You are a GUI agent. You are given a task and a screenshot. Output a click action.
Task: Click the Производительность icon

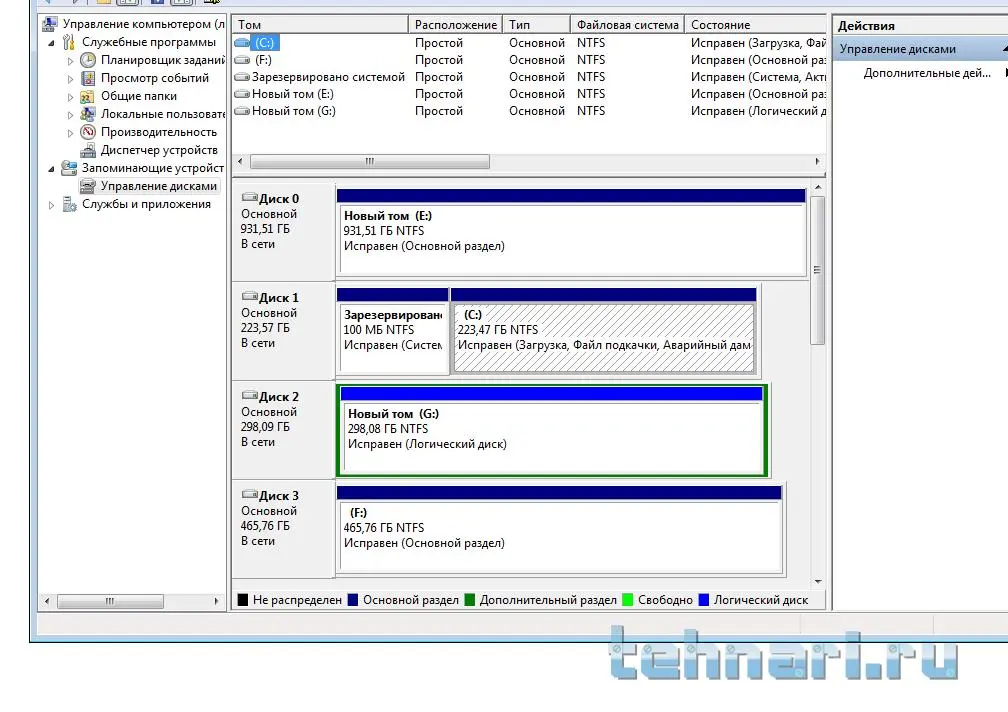click(88, 132)
